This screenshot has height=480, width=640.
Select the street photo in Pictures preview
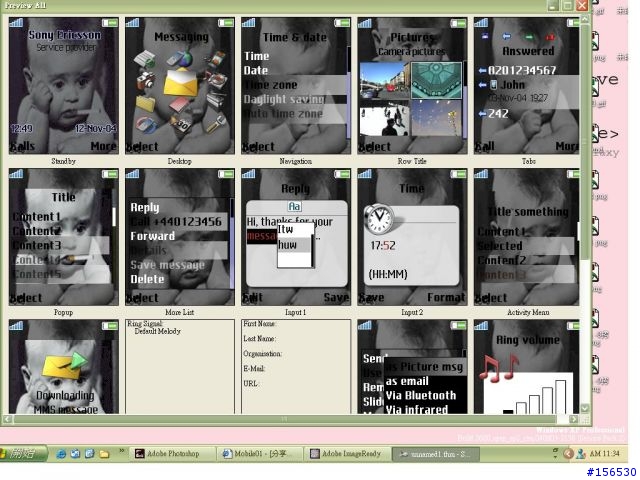coord(384,80)
